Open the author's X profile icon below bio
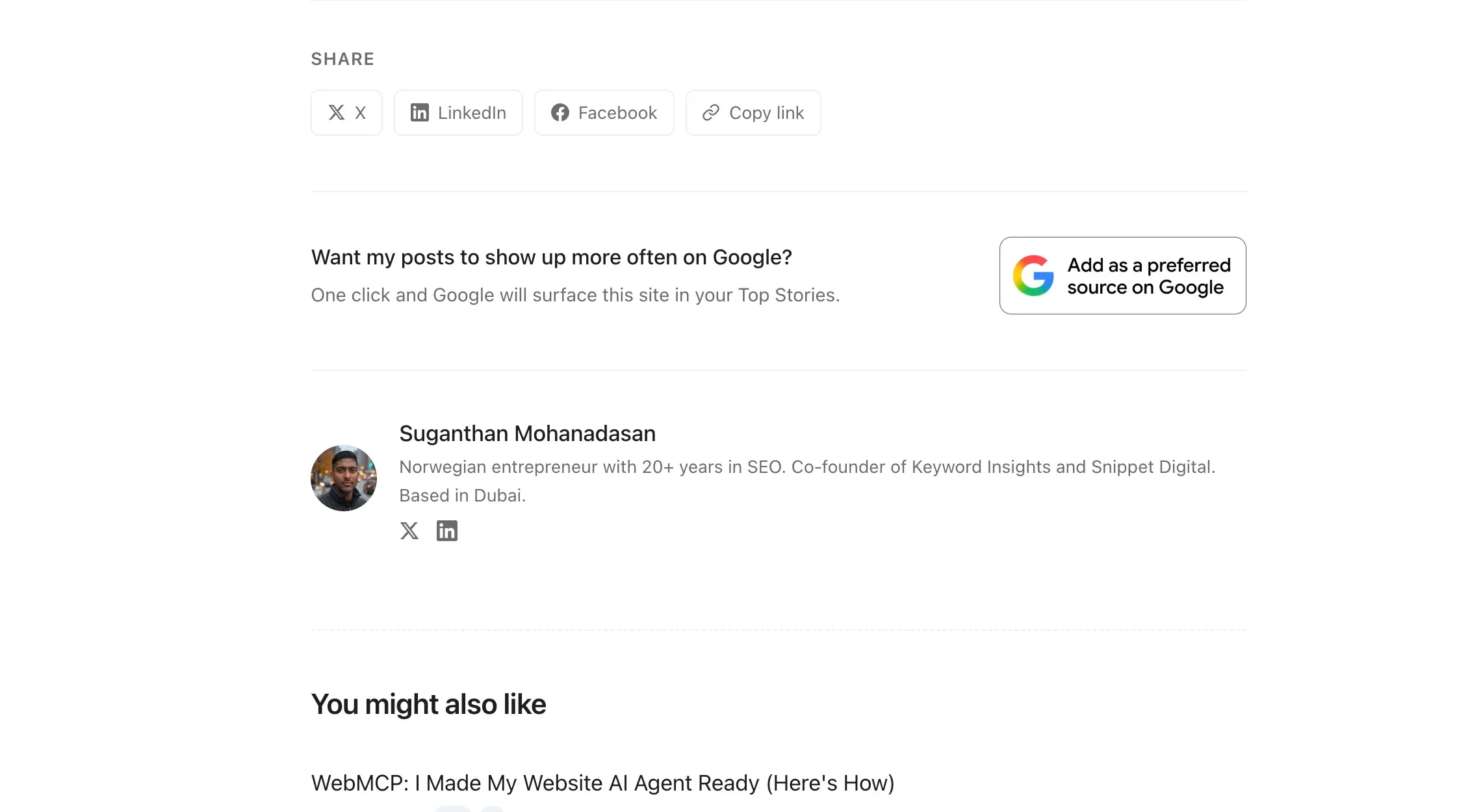The width and height of the screenshot is (1457, 812). point(409,531)
